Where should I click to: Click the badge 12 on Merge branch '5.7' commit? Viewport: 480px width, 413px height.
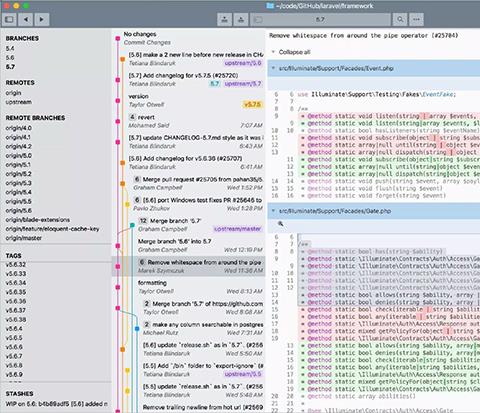[143, 221]
